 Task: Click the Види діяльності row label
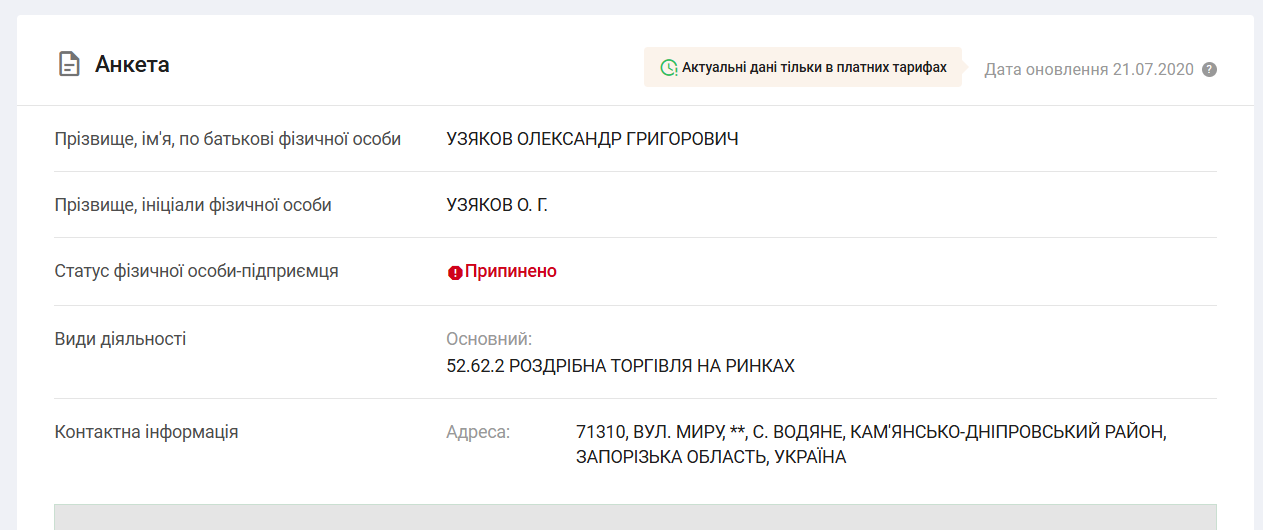(120, 339)
